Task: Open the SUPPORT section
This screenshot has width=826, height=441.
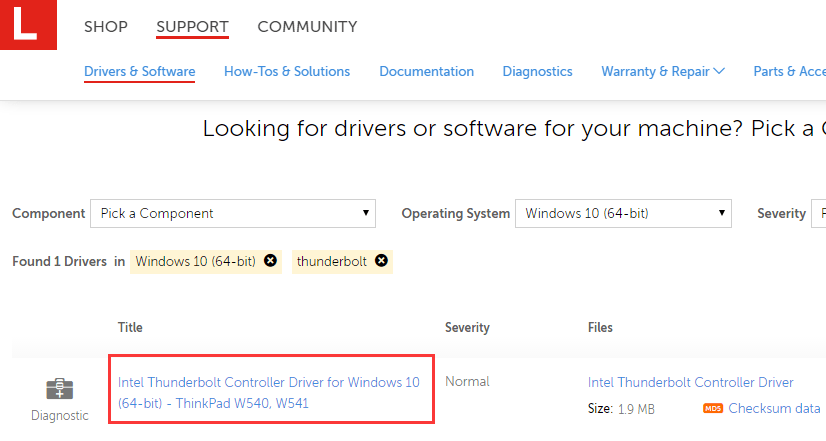Action: (x=192, y=27)
